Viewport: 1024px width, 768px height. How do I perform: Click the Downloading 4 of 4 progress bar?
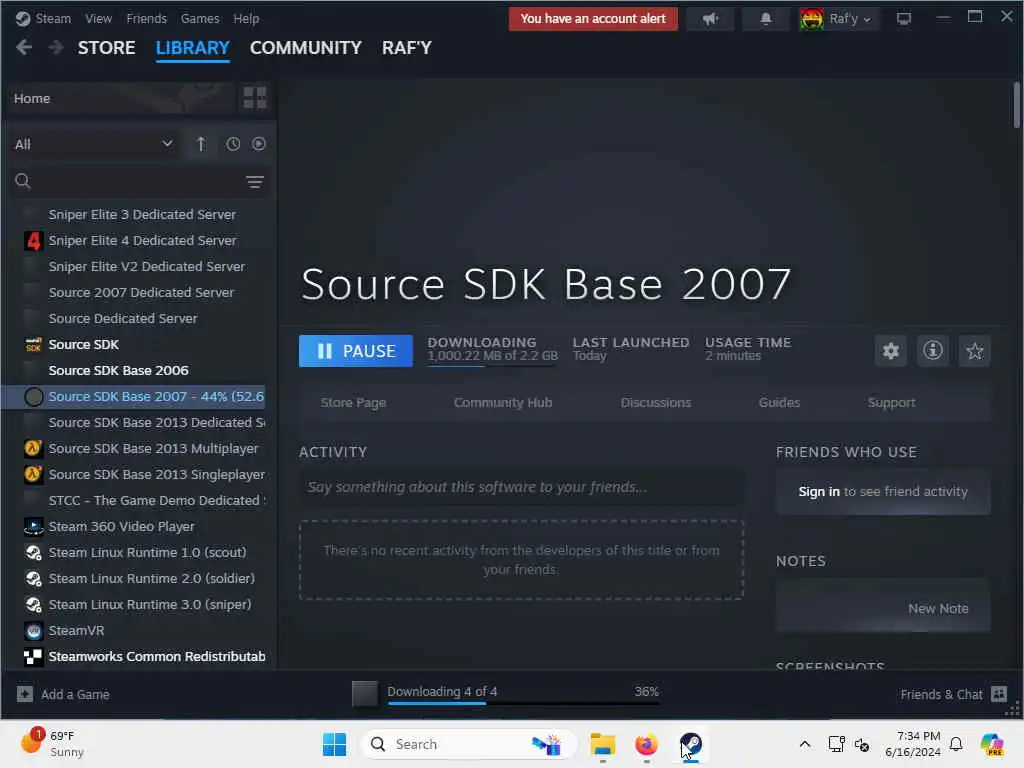(x=522, y=703)
